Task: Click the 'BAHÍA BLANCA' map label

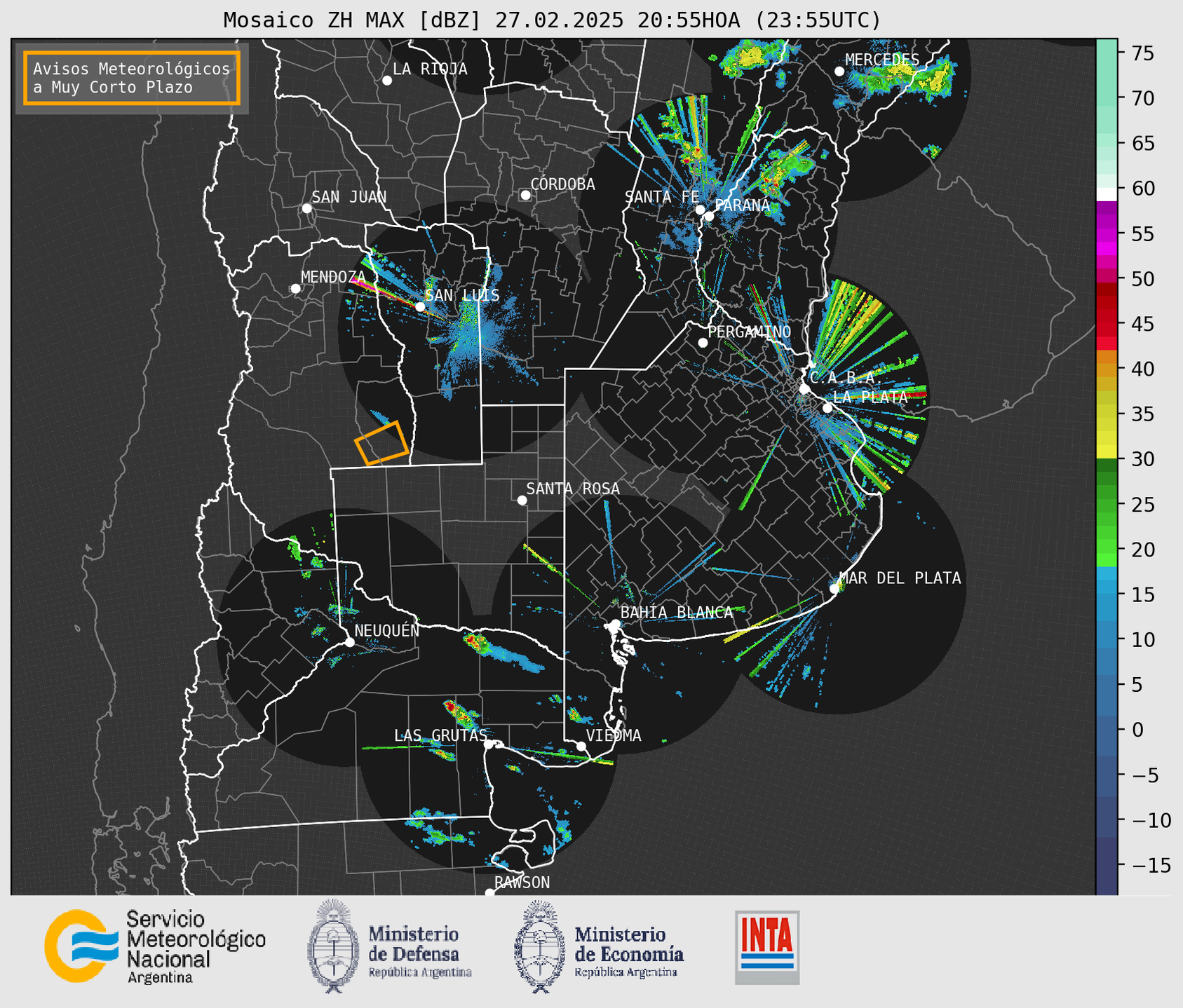Action: tap(677, 612)
